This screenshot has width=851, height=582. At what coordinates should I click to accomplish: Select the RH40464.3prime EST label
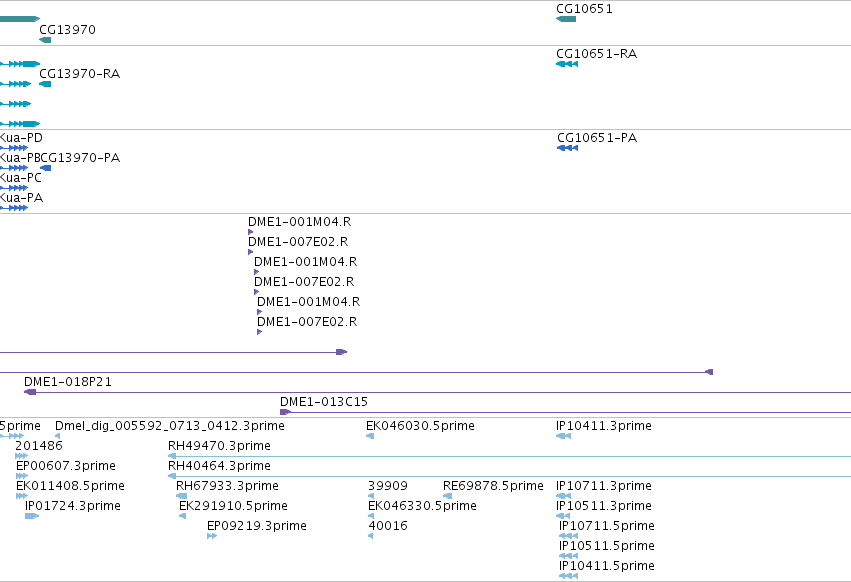tap(219, 466)
